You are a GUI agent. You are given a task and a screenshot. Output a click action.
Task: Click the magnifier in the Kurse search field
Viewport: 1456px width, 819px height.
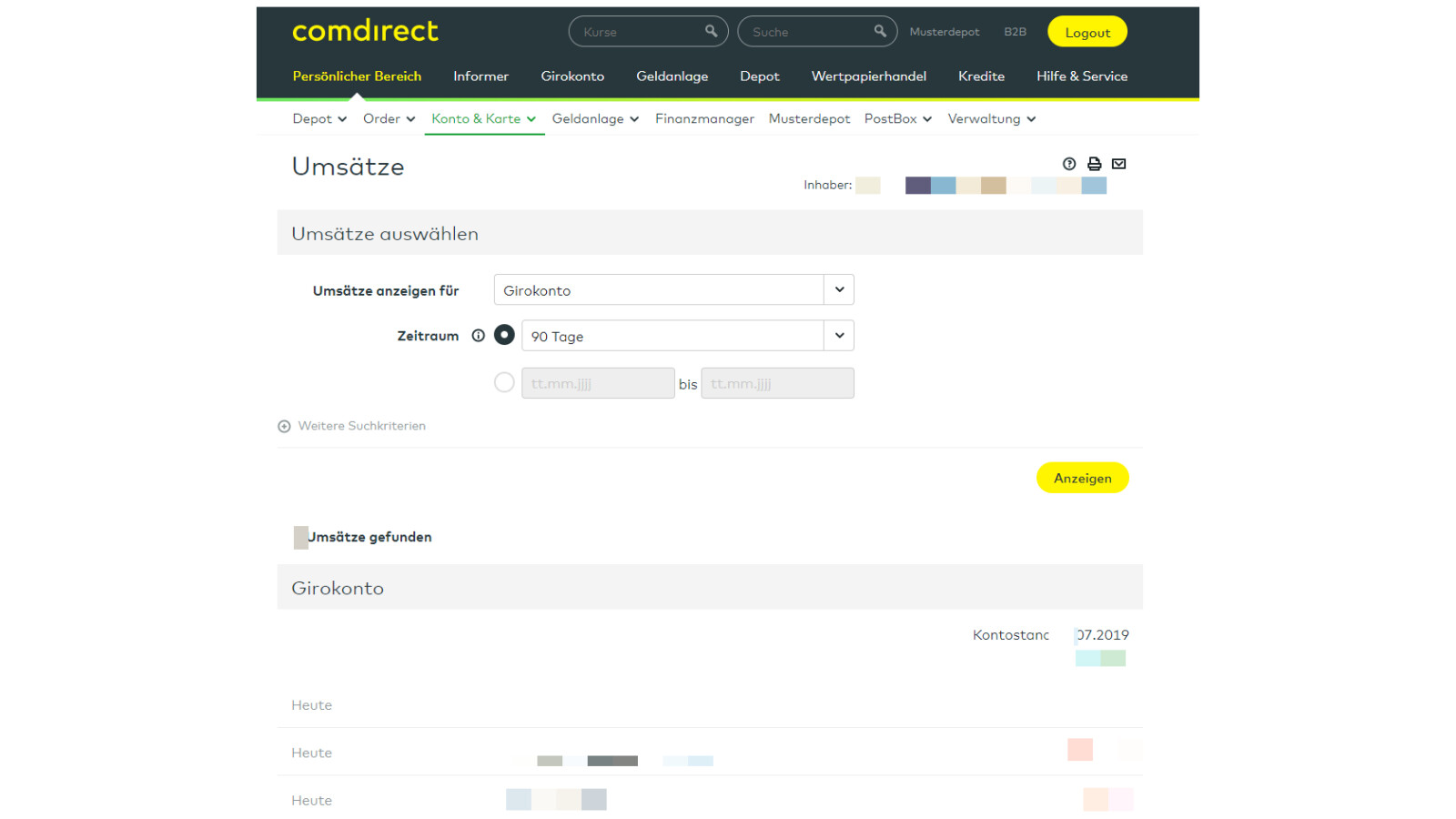712,31
